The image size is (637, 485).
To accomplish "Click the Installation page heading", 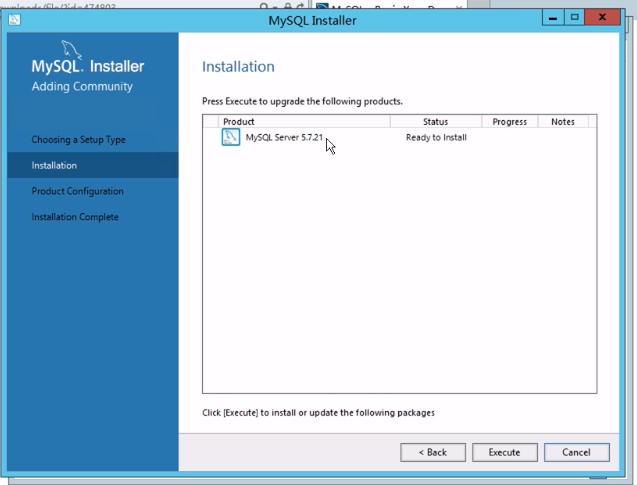I will pos(238,67).
